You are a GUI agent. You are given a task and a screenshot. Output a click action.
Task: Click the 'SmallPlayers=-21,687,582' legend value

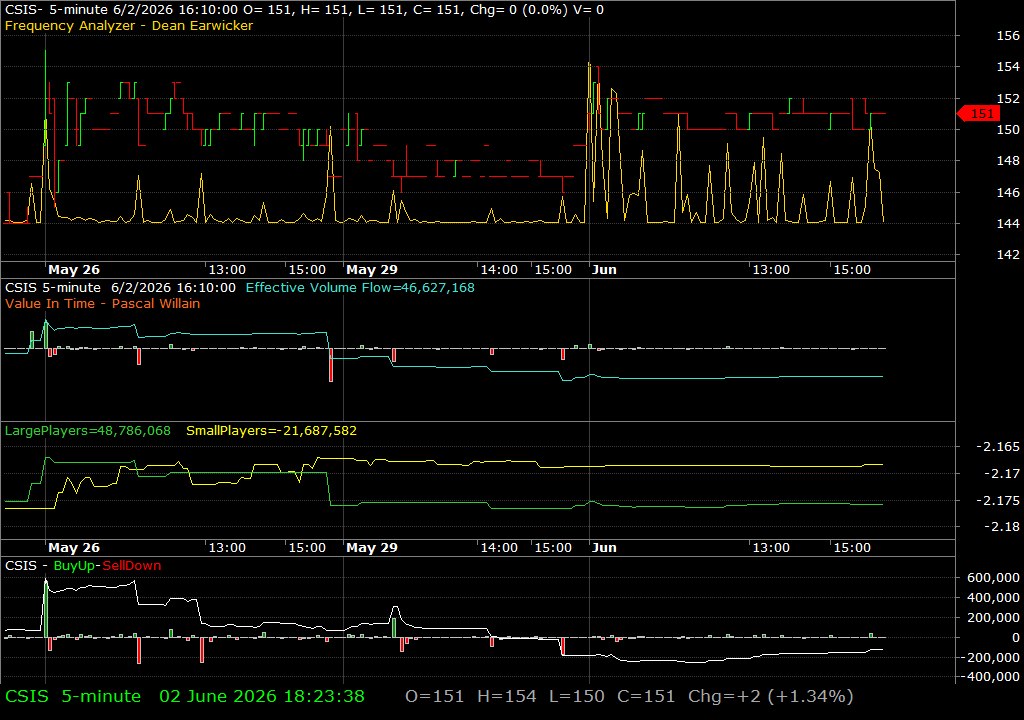point(272,431)
